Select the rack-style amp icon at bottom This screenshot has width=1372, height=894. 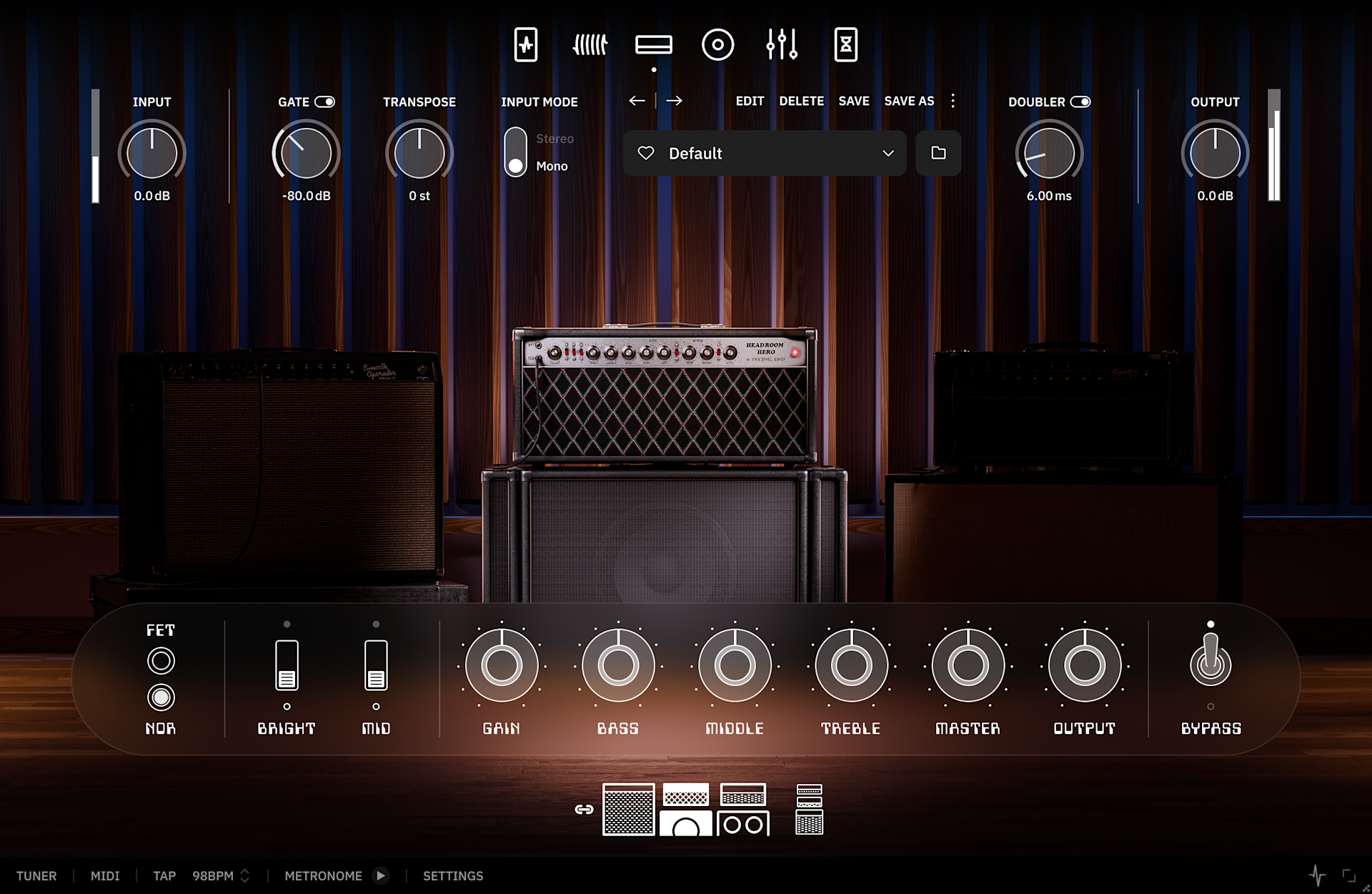[x=809, y=809]
